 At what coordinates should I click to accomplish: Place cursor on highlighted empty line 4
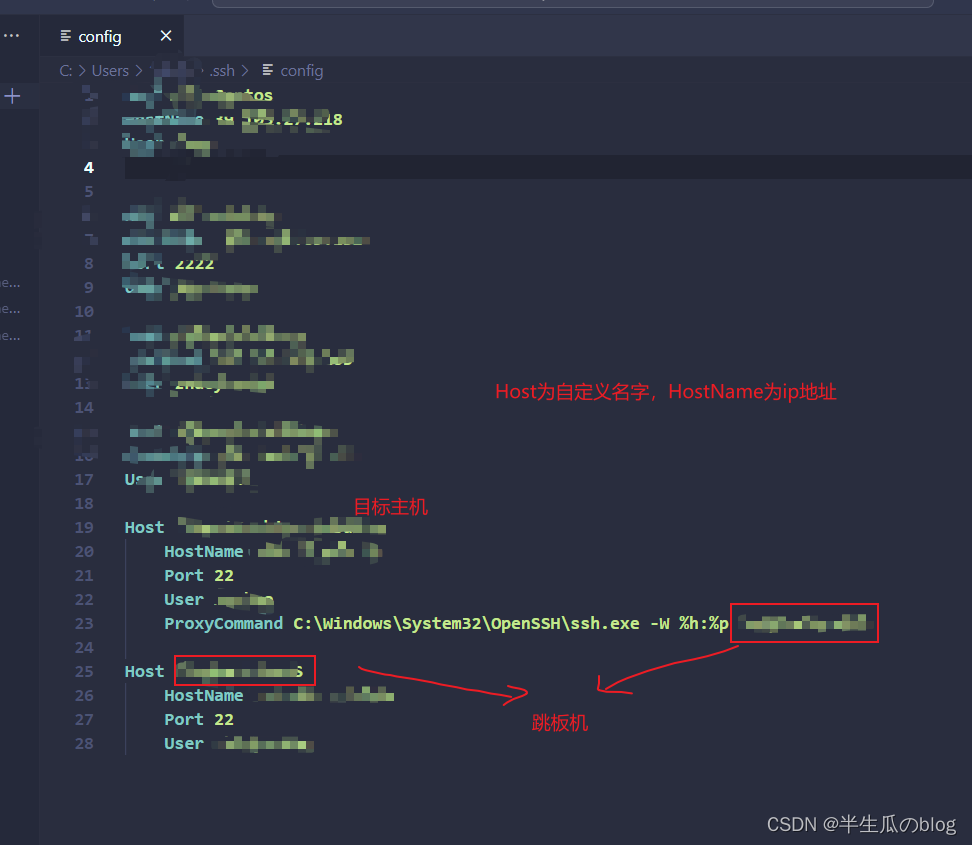tap(548, 167)
